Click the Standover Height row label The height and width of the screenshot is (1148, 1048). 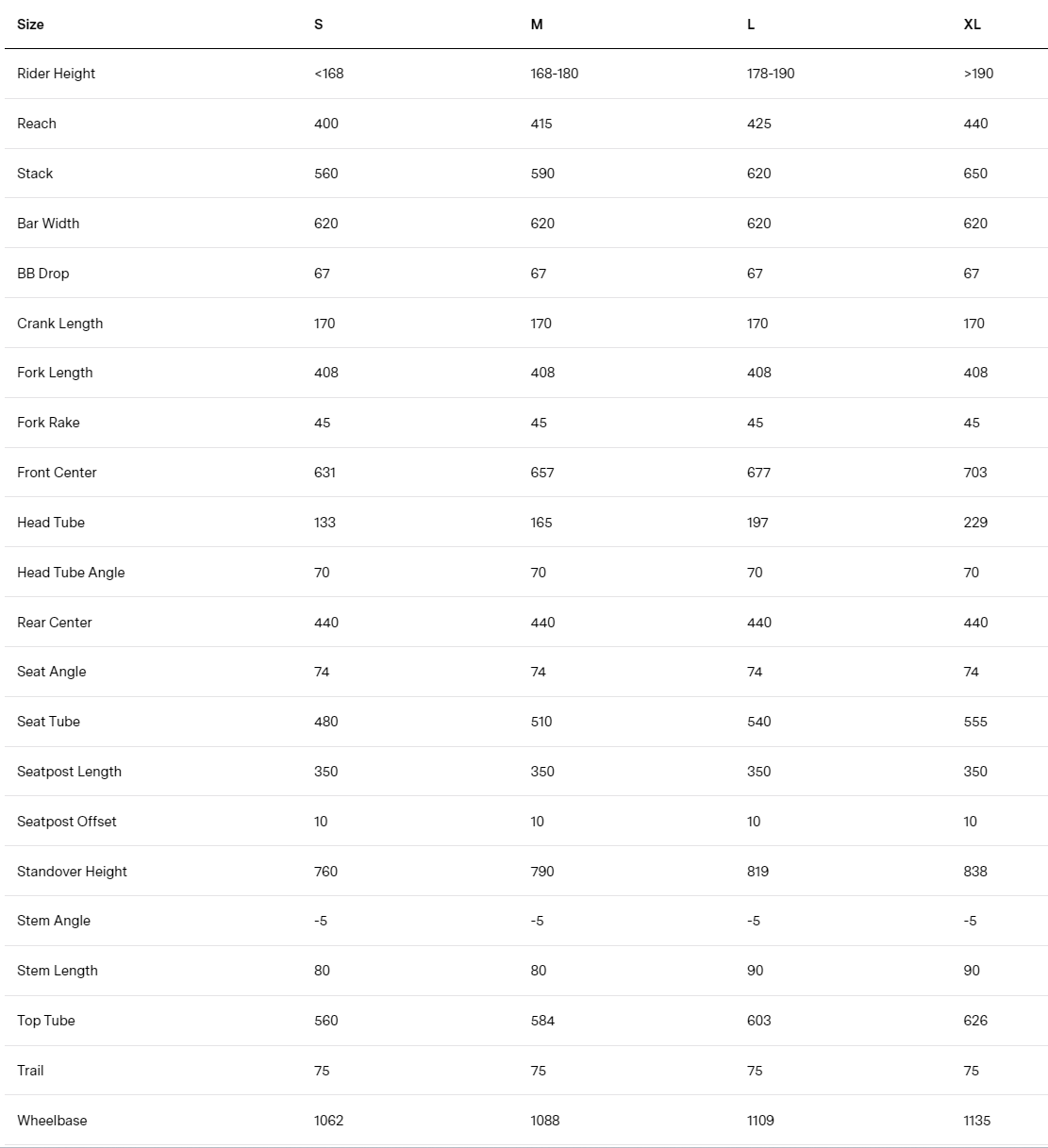coord(72,872)
